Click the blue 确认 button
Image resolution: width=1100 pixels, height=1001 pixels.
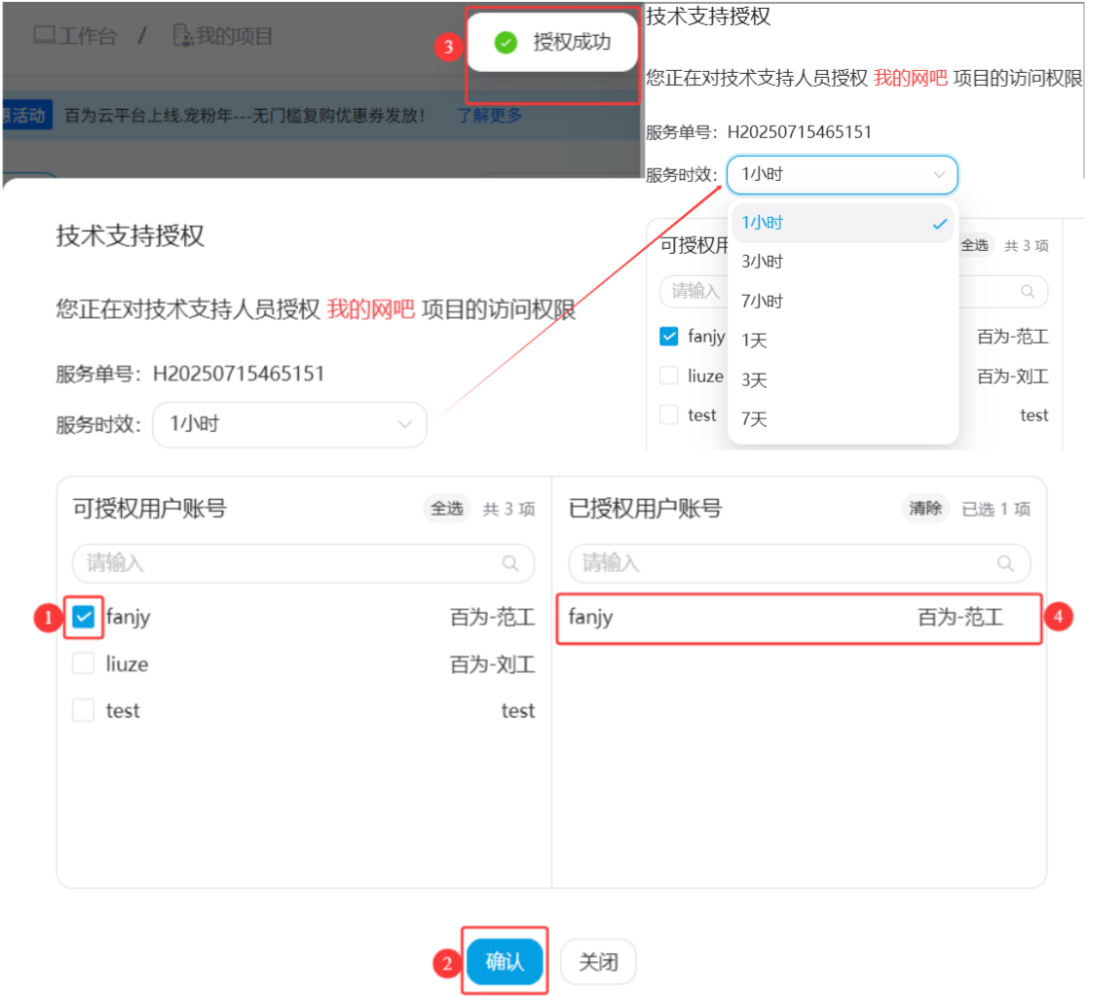[x=505, y=963]
